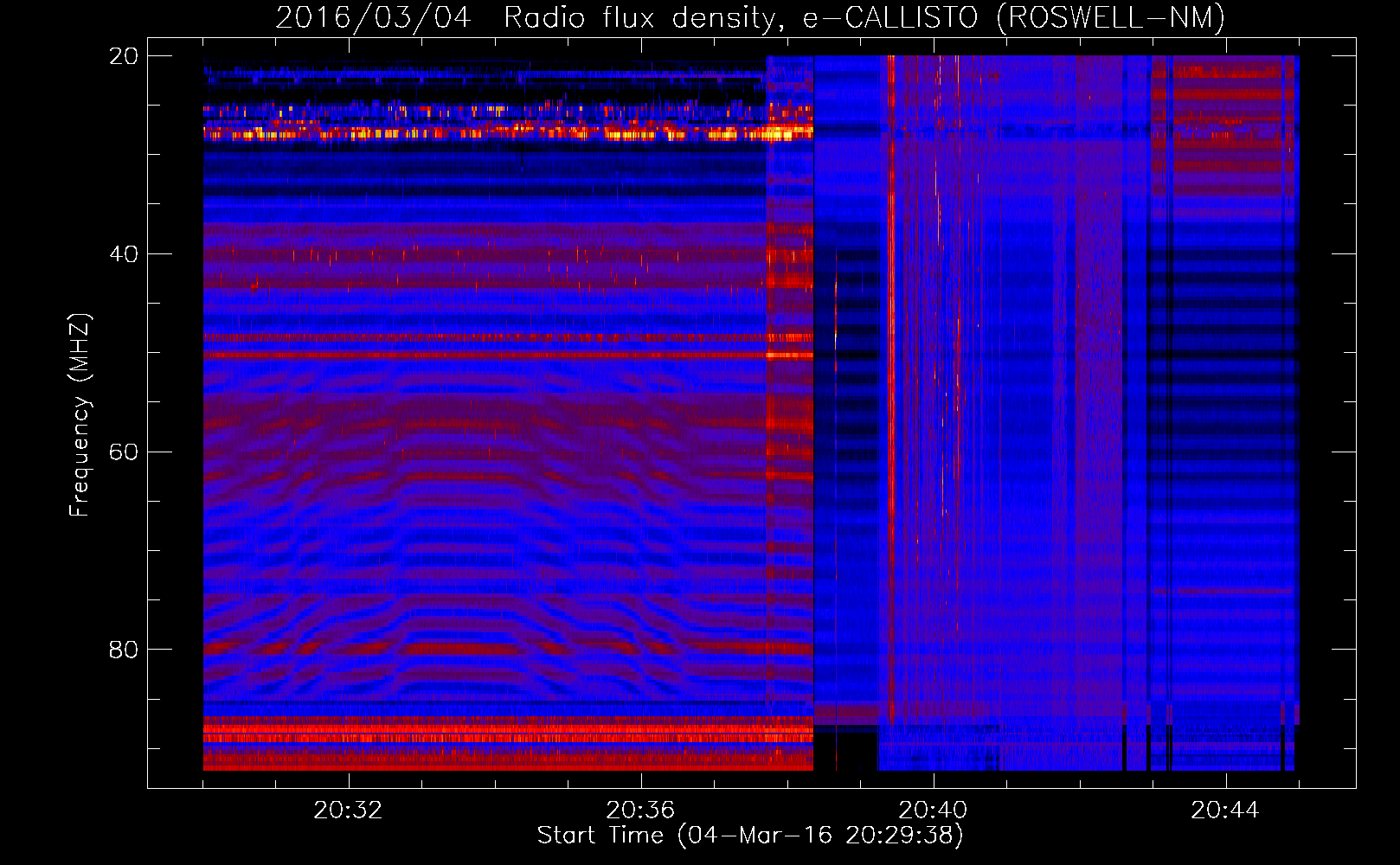Click the '20' frequency tick label
1400x865 pixels.
124,56
